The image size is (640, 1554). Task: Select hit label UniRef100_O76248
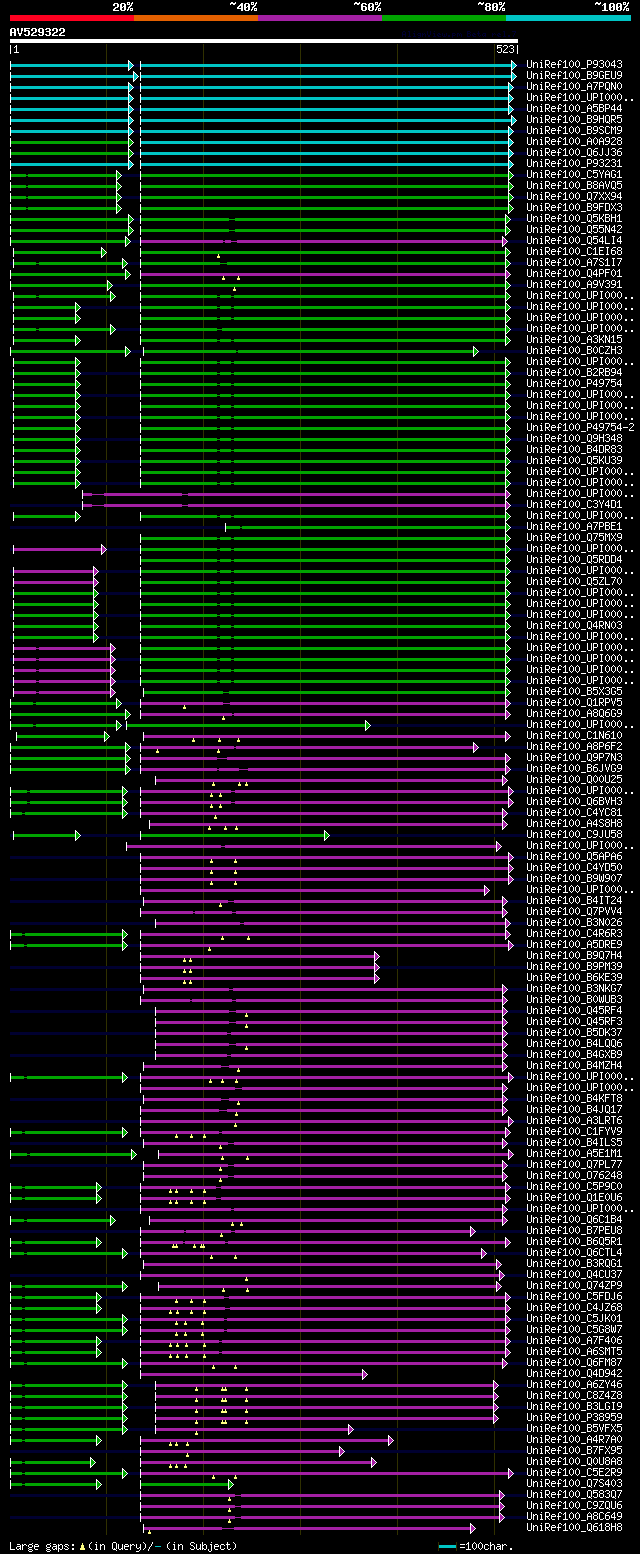click(574, 1175)
